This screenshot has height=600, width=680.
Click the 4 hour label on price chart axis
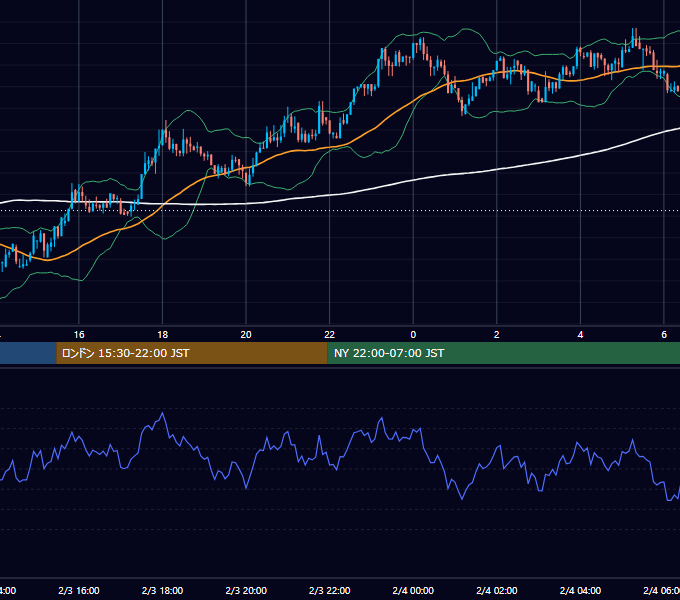coord(580,335)
